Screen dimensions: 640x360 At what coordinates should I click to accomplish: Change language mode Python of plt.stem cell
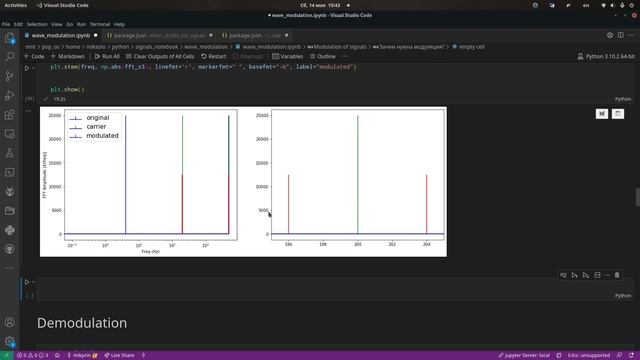[x=623, y=99]
